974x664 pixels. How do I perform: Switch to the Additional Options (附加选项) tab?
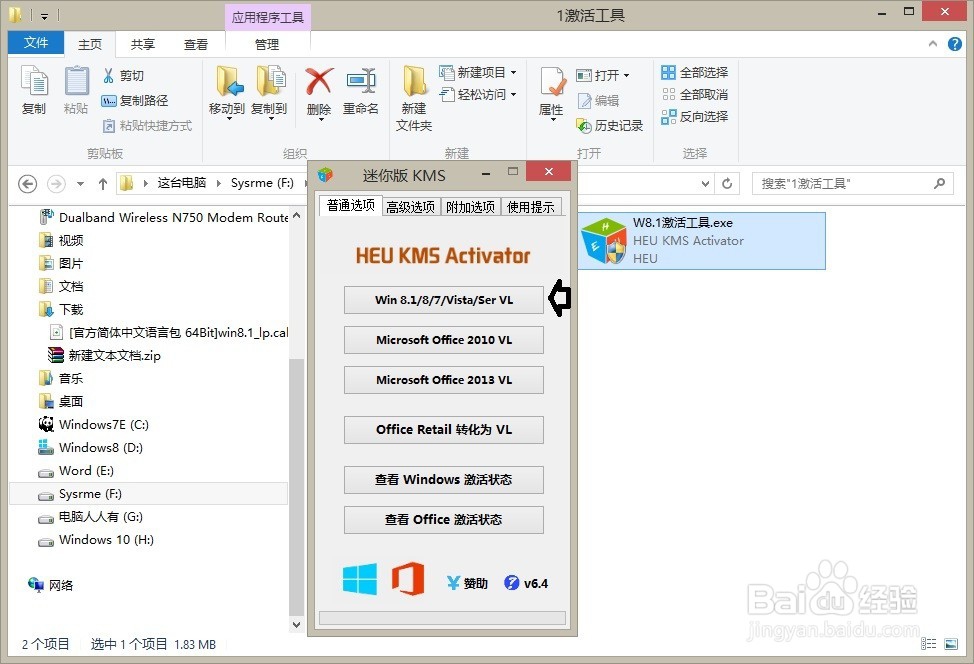tap(470, 207)
